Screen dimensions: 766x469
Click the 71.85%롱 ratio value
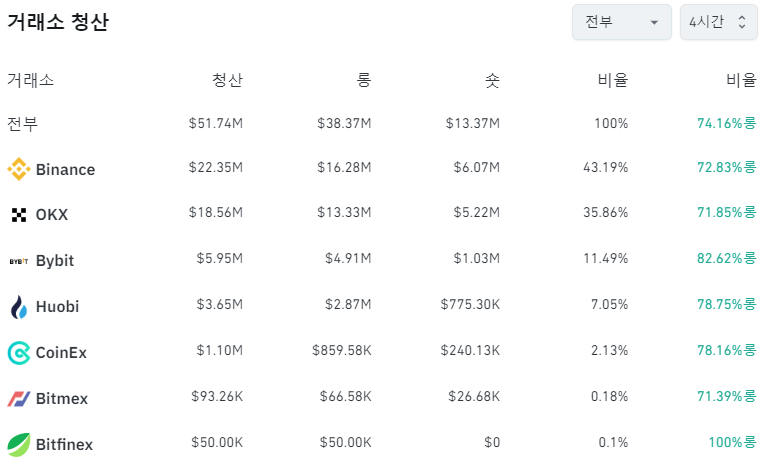(726, 213)
